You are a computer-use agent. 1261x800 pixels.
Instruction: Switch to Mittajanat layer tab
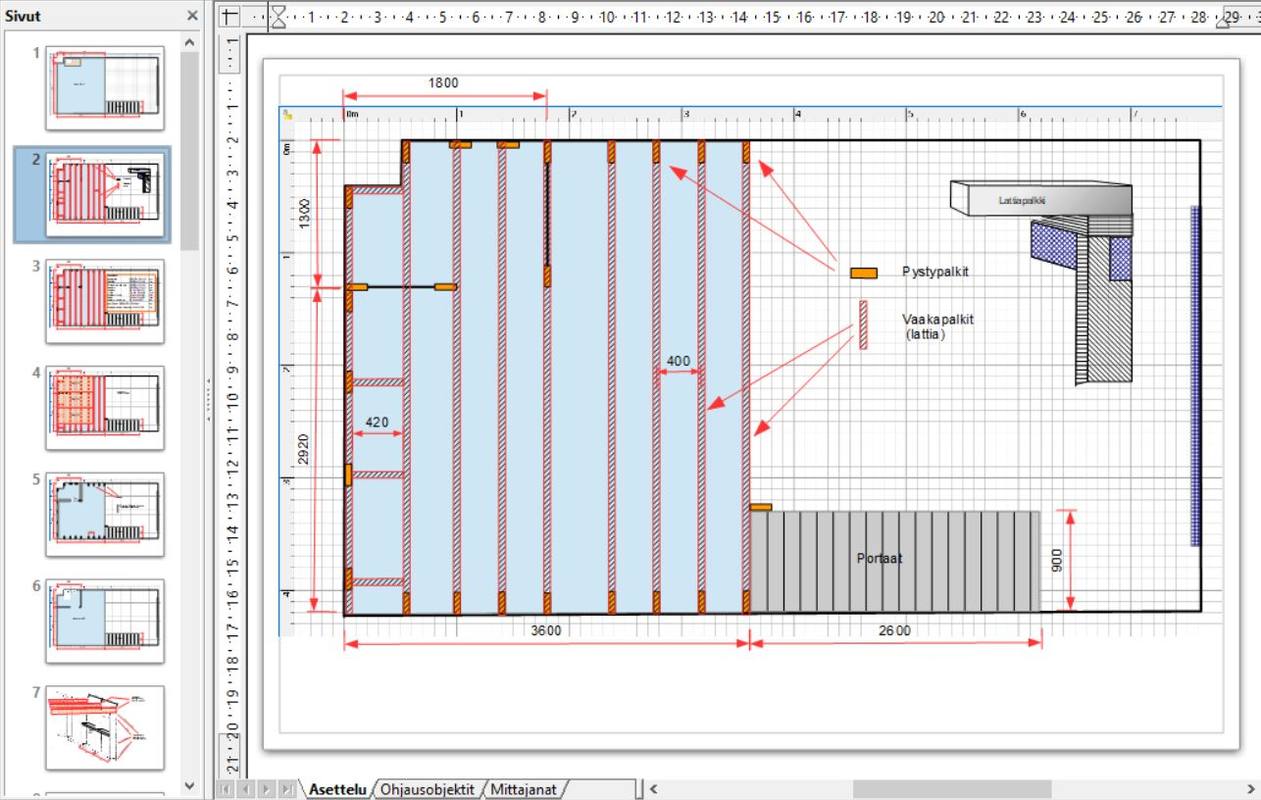click(524, 789)
